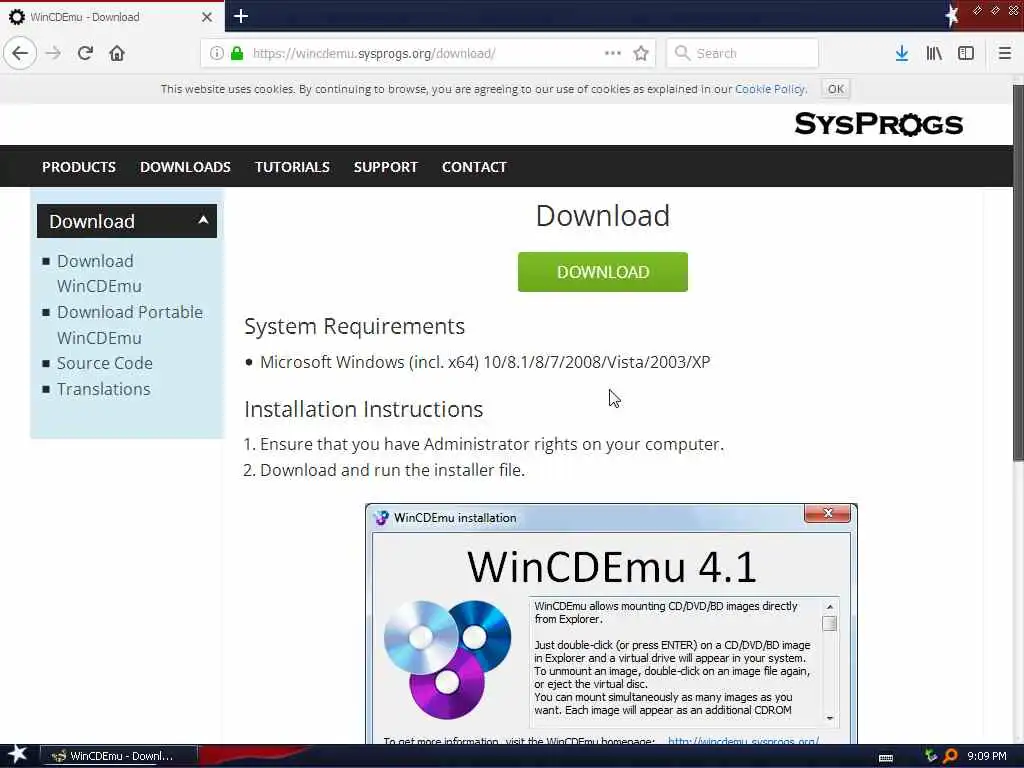The height and width of the screenshot is (768, 1024).
Task: Open the downloads arrow panel
Action: (x=901, y=53)
